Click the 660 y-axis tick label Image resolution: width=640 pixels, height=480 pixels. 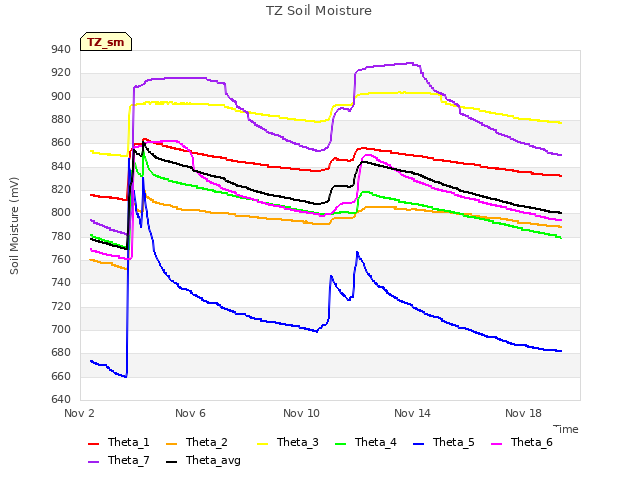click(61, 376)
